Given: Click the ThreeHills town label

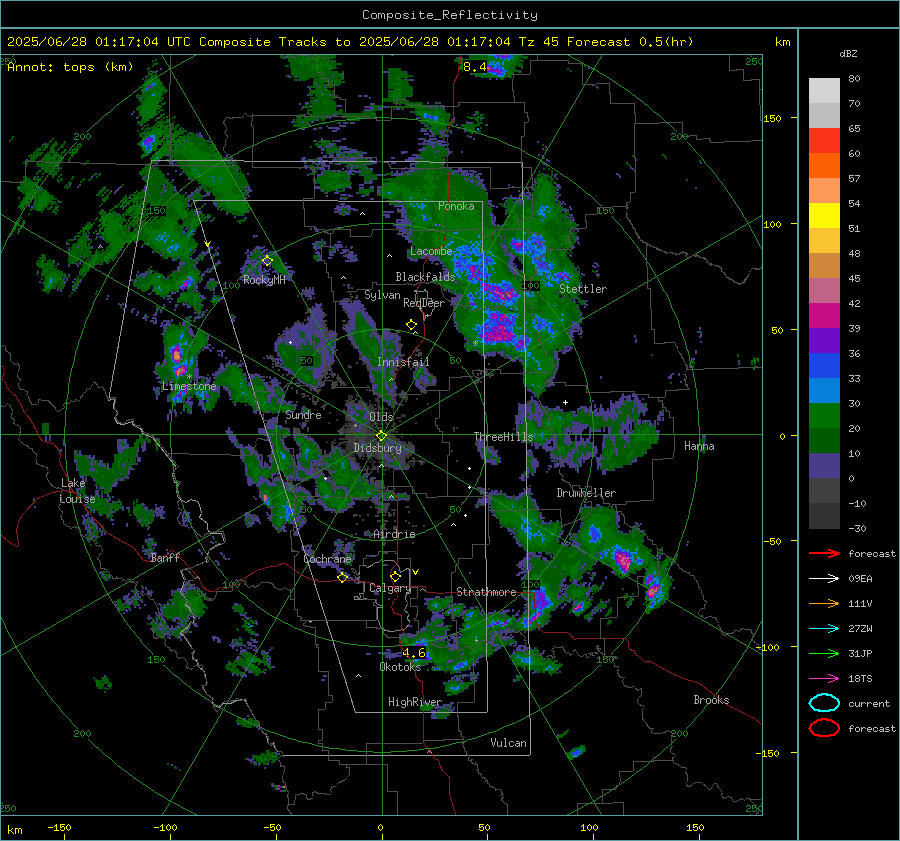Looking at the screenshot, I should click(x=503, y=437).
